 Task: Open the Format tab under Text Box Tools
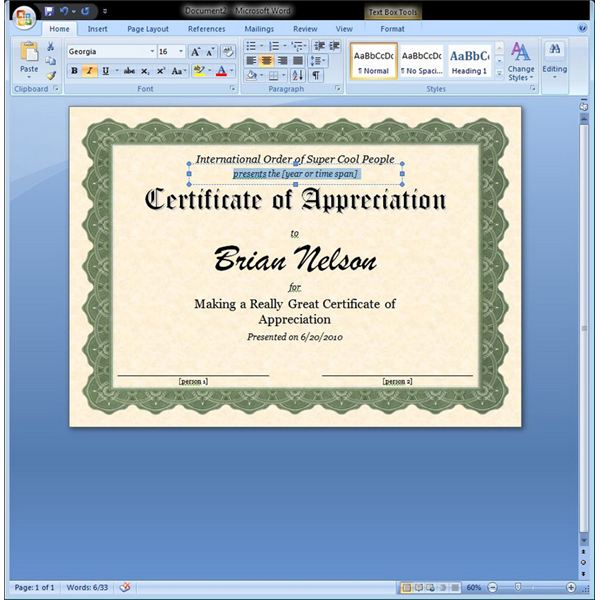[x=392, y=29]
